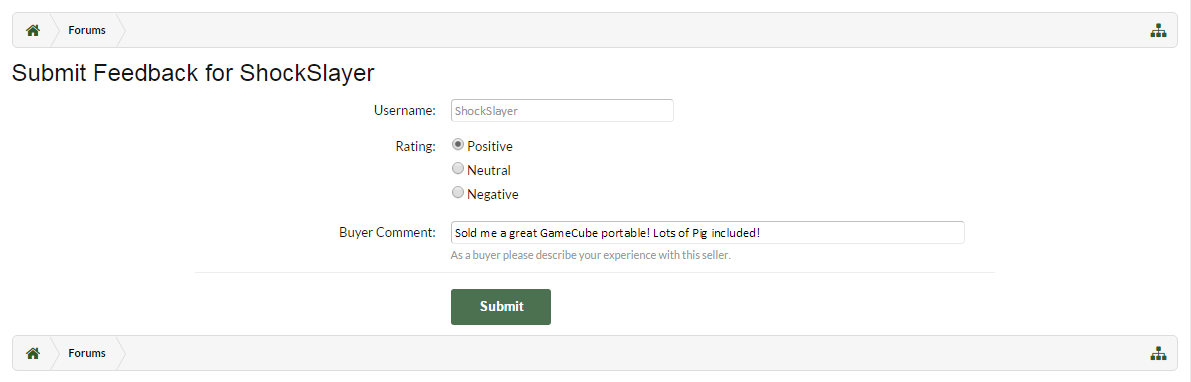
Task: Select the Negative rating radio button
Action: point(457,193)
